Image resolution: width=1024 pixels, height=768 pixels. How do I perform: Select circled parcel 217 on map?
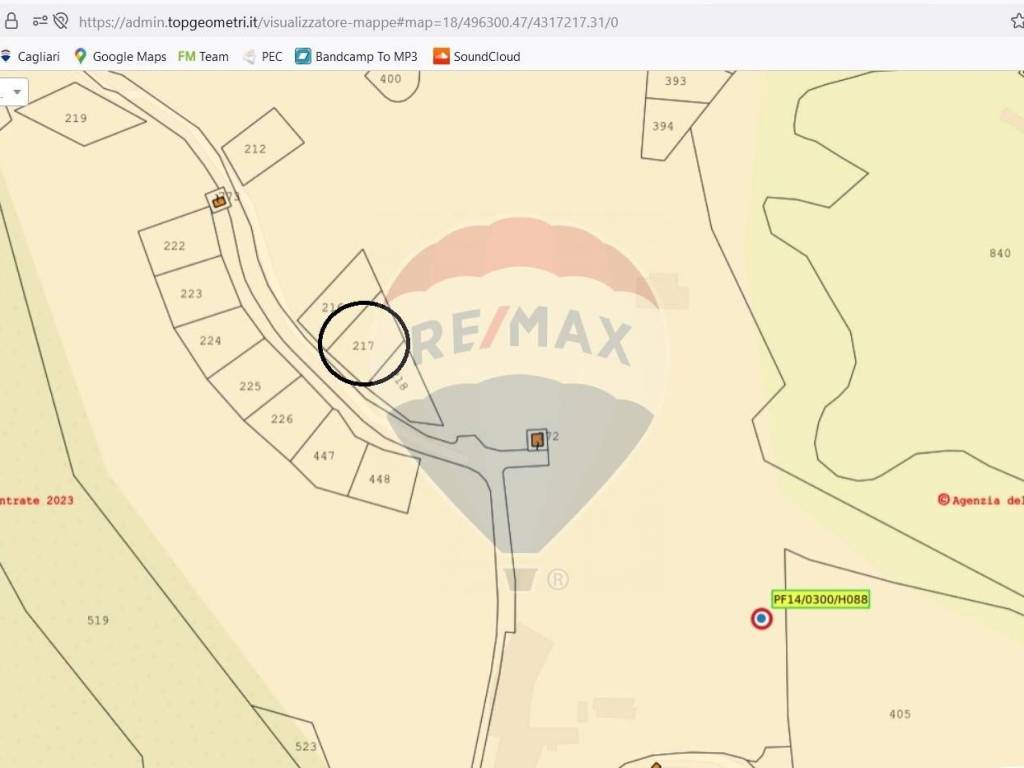363,346
